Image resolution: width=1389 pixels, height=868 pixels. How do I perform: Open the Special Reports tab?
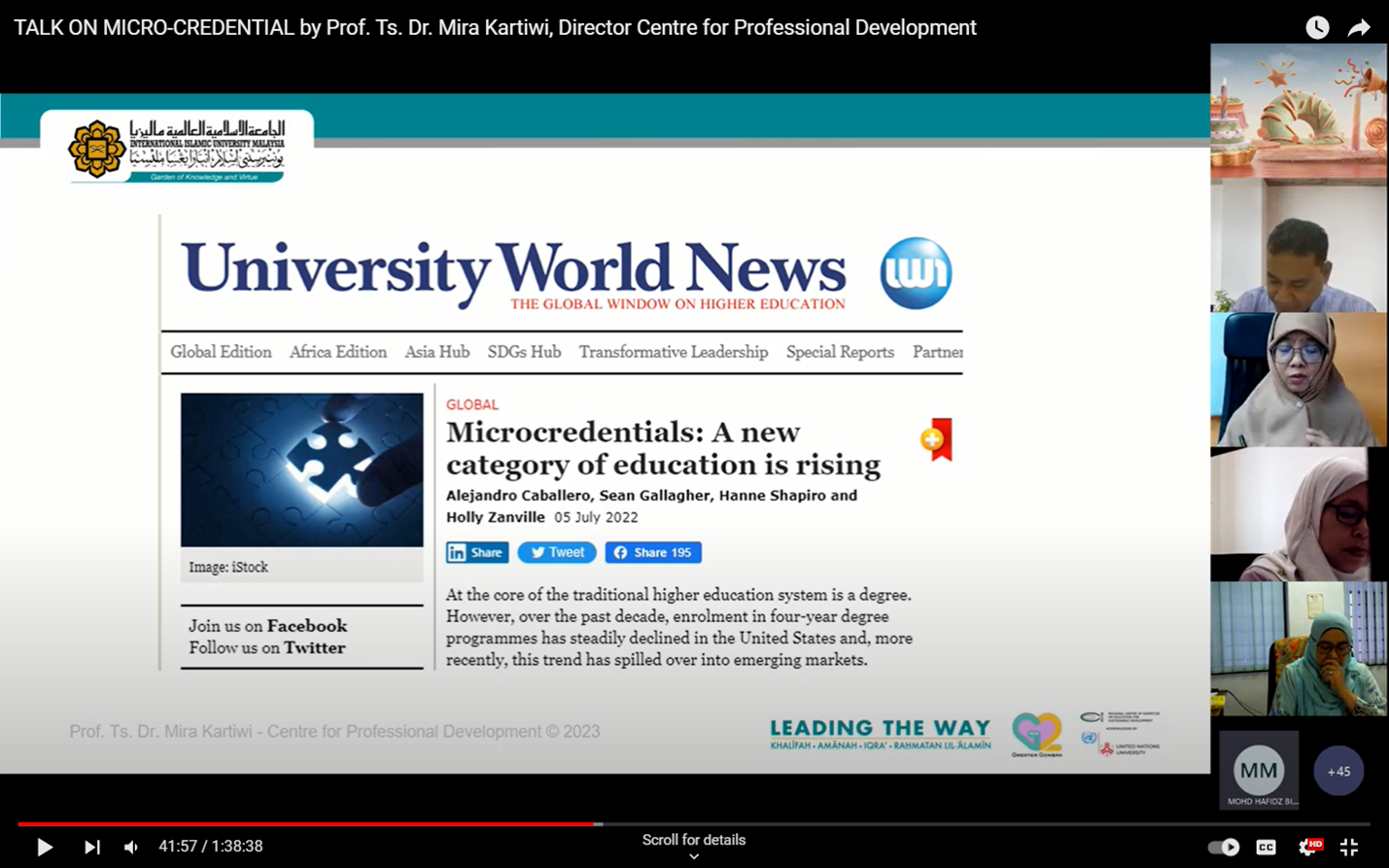840,352
